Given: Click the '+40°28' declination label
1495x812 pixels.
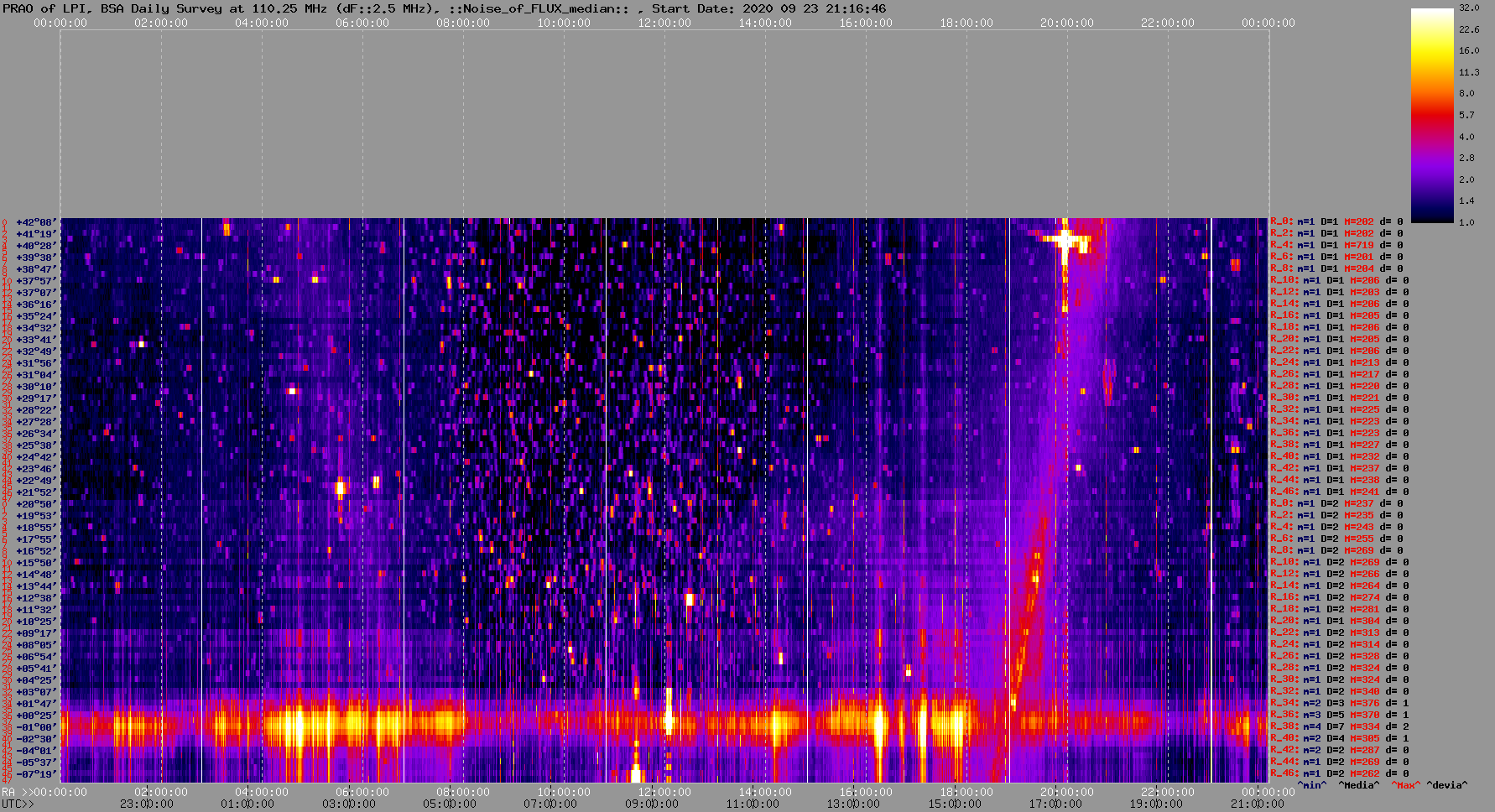Looking at the screenshot, I should [36, 246].
